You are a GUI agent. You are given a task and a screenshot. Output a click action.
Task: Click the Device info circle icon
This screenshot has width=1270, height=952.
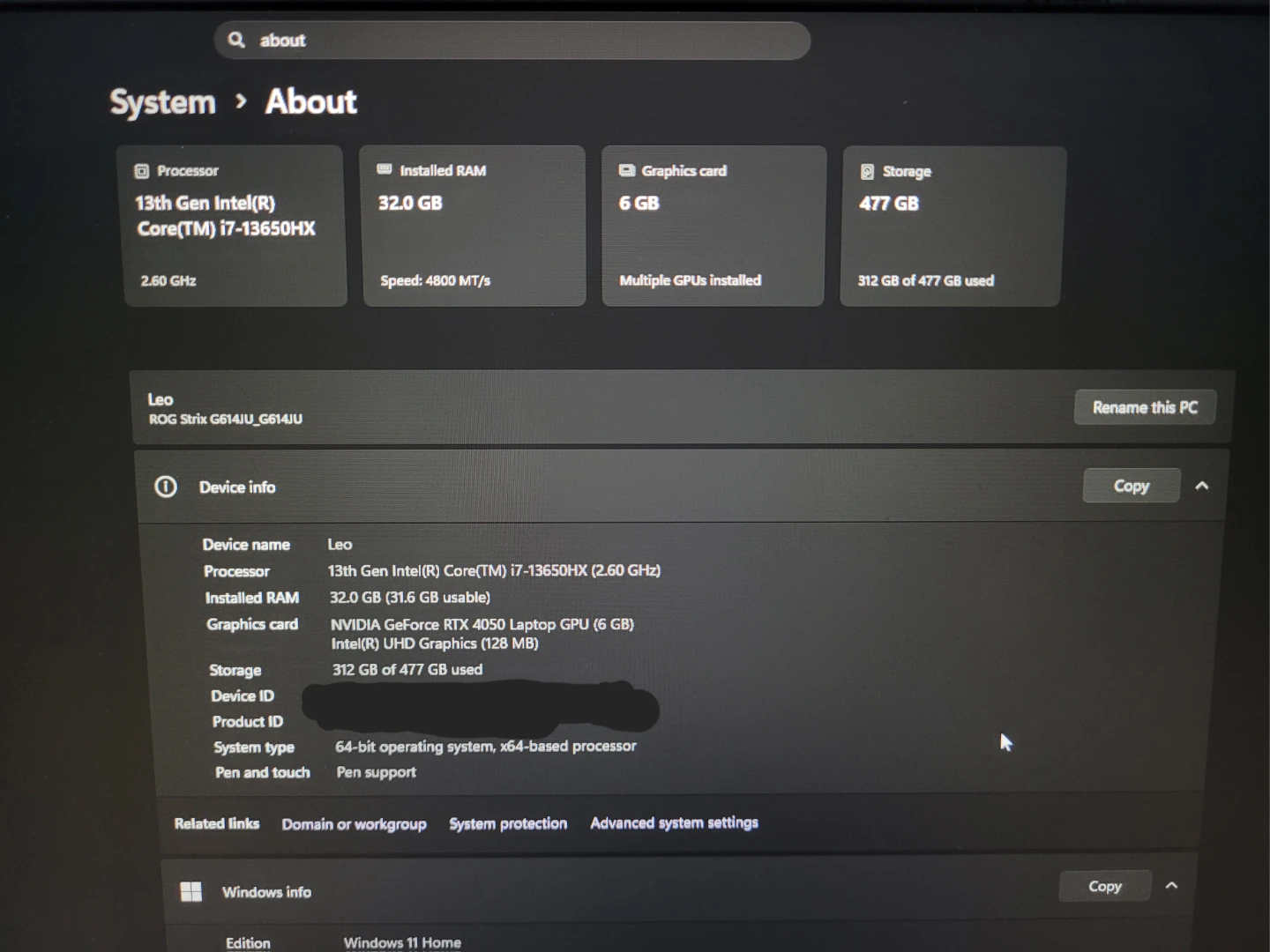click(x=166, y=487)
